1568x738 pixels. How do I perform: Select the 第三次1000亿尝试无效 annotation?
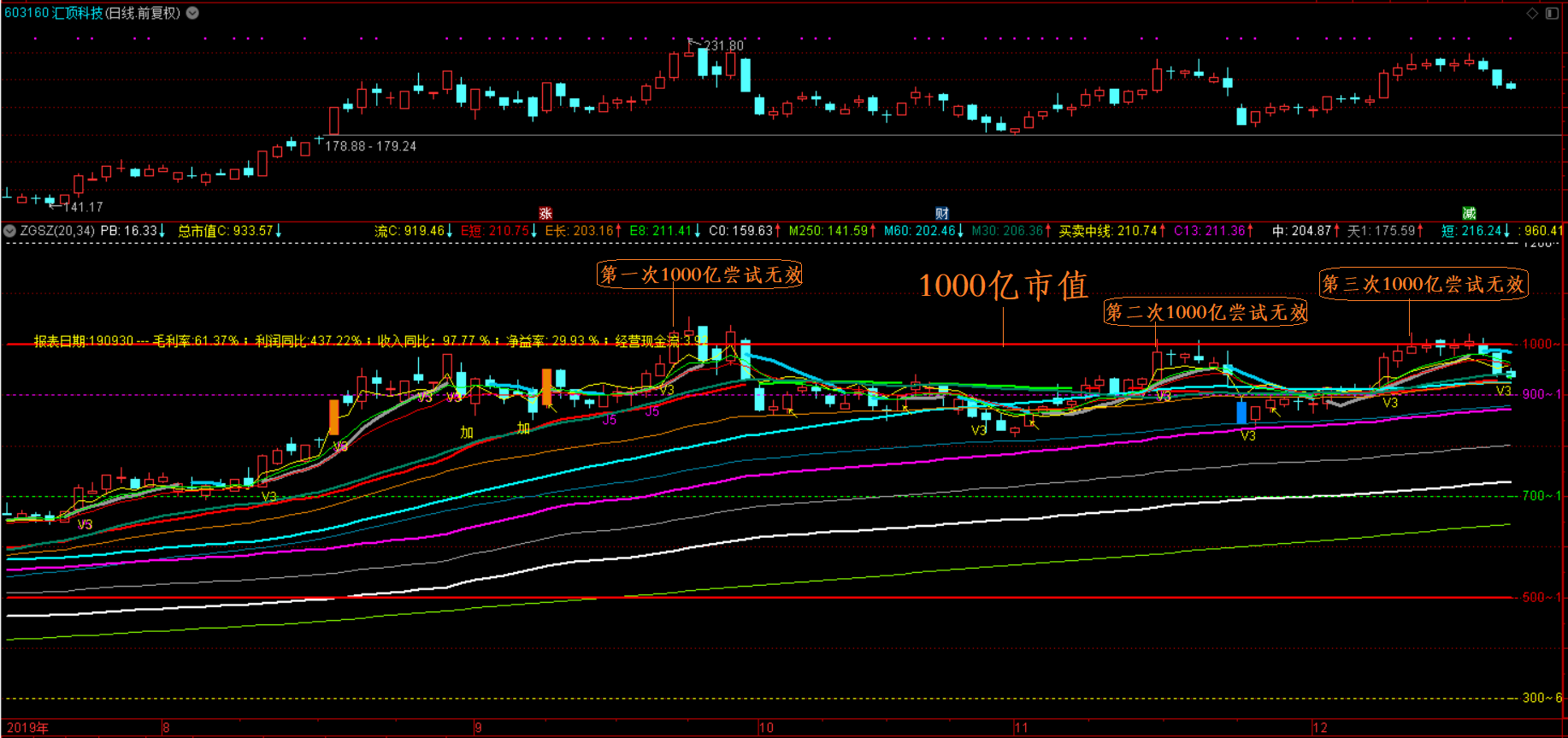[x=1424, y=284]
